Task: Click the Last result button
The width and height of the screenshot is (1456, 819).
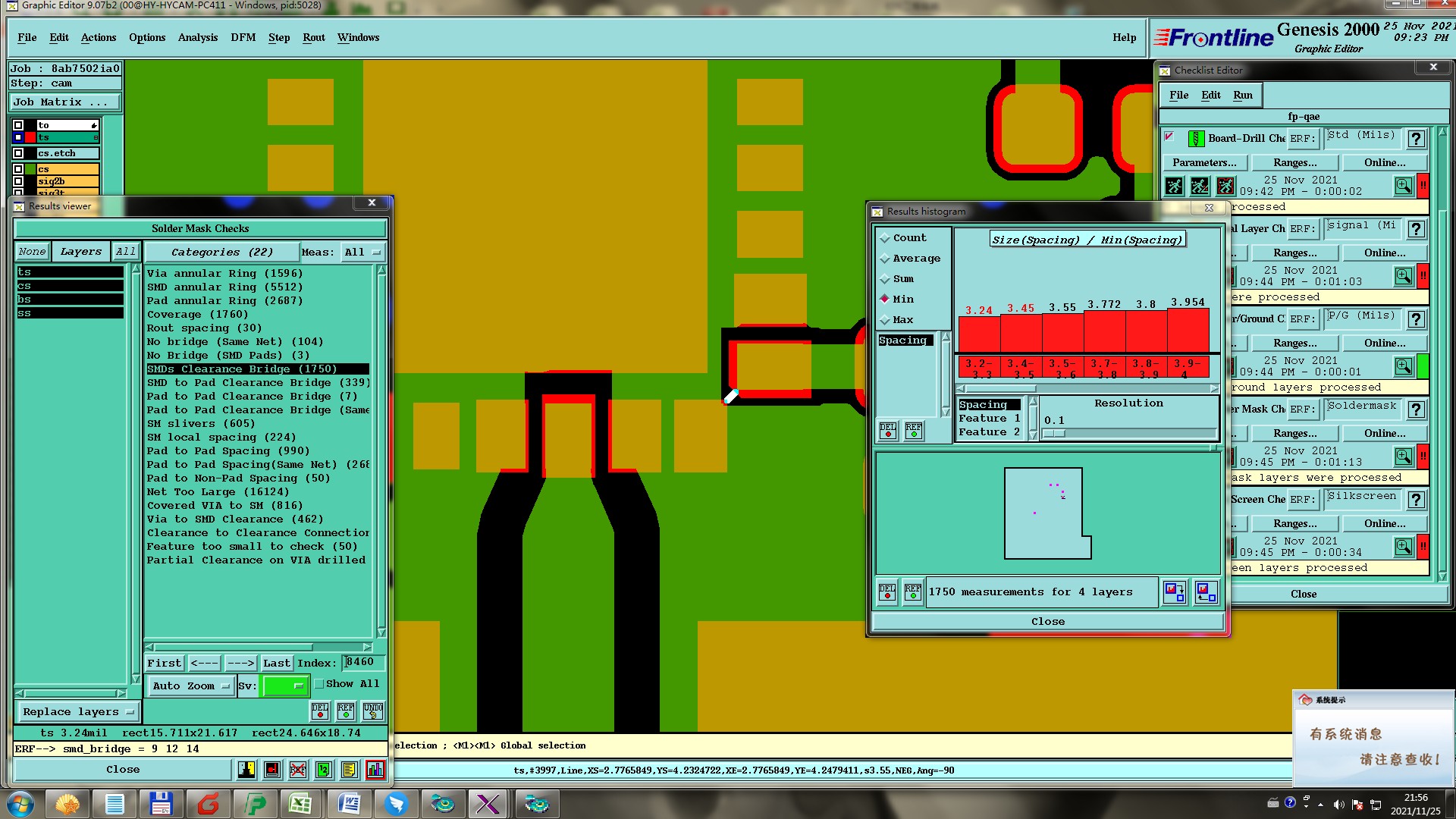Action: click(x=277, y=663)
